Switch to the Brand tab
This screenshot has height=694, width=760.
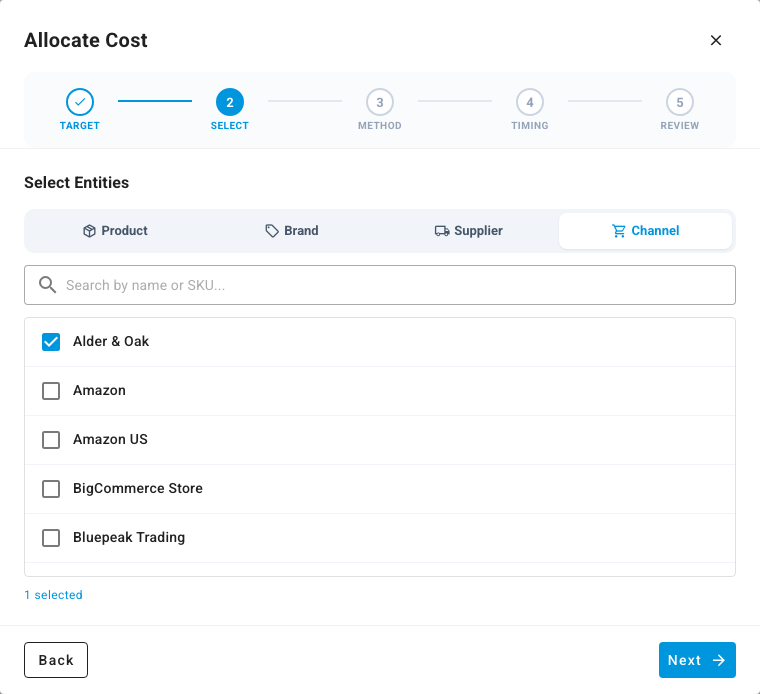pos(292,231)
